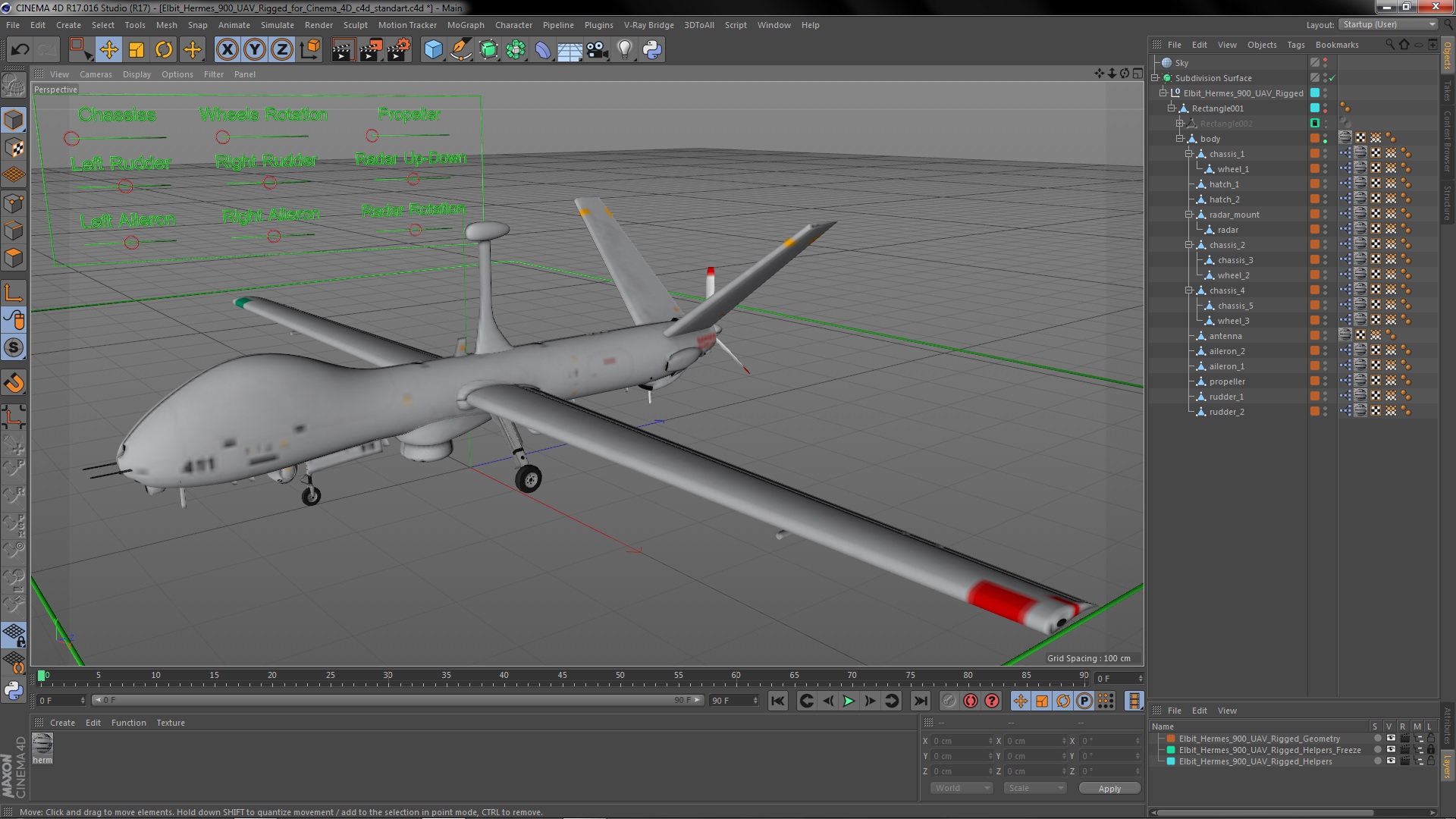Collapse chassis_1 children
The width and height of the screenshot is (1456, 819).
[x=1190, y=154]
